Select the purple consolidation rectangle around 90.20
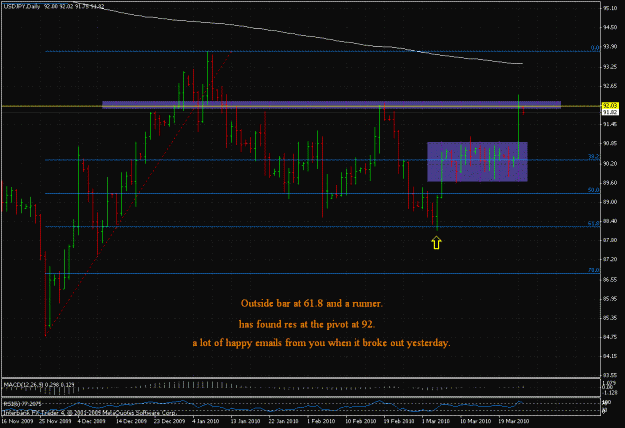The image size is (625, 428). click(x=478, y=162)
